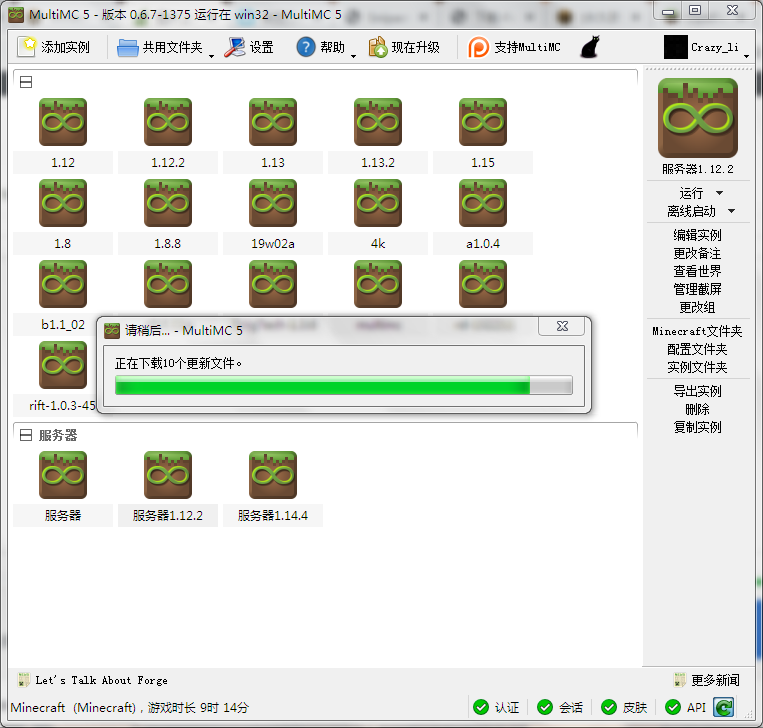Select the 服务器1.14.4 instance icon
Image resolution: width=763 pixels, height=728 pixels.
pos(273,475)
